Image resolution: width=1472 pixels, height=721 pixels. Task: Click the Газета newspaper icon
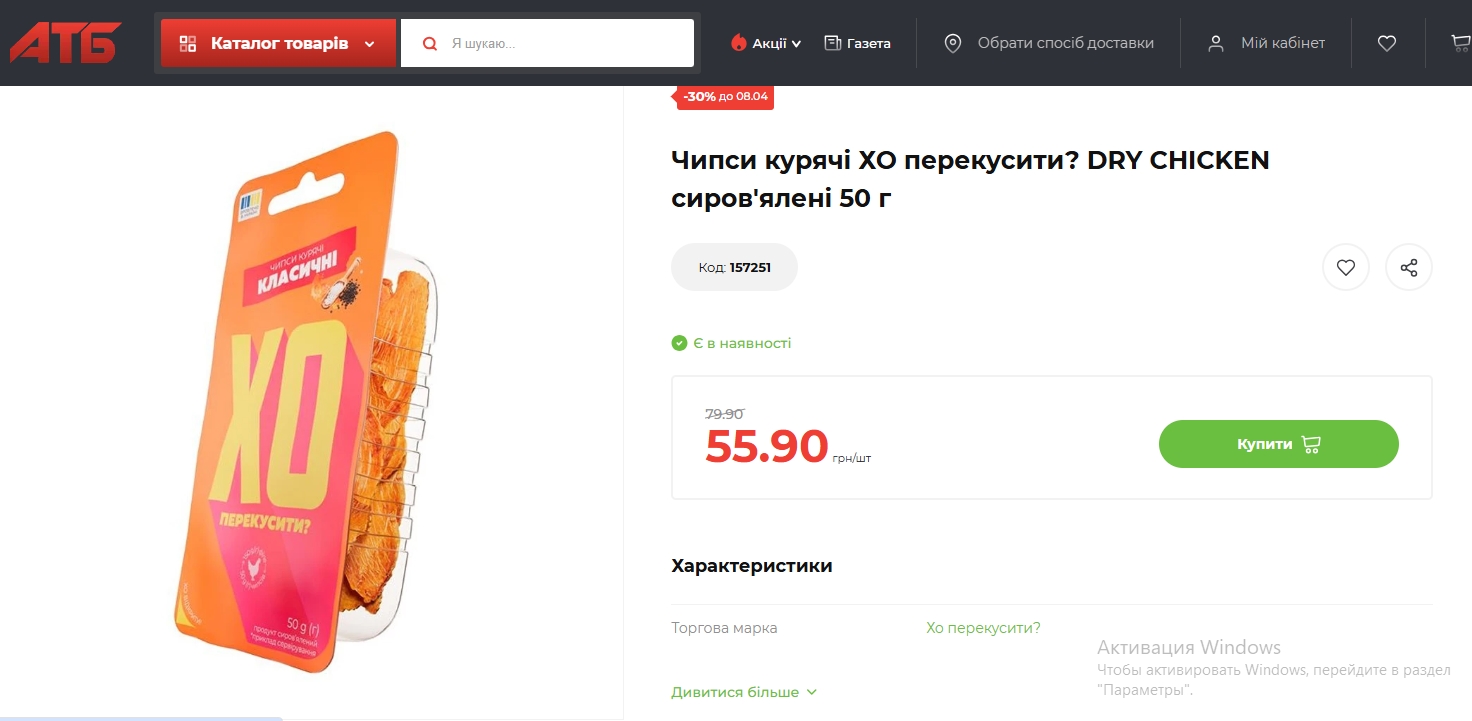click(832, 43)
